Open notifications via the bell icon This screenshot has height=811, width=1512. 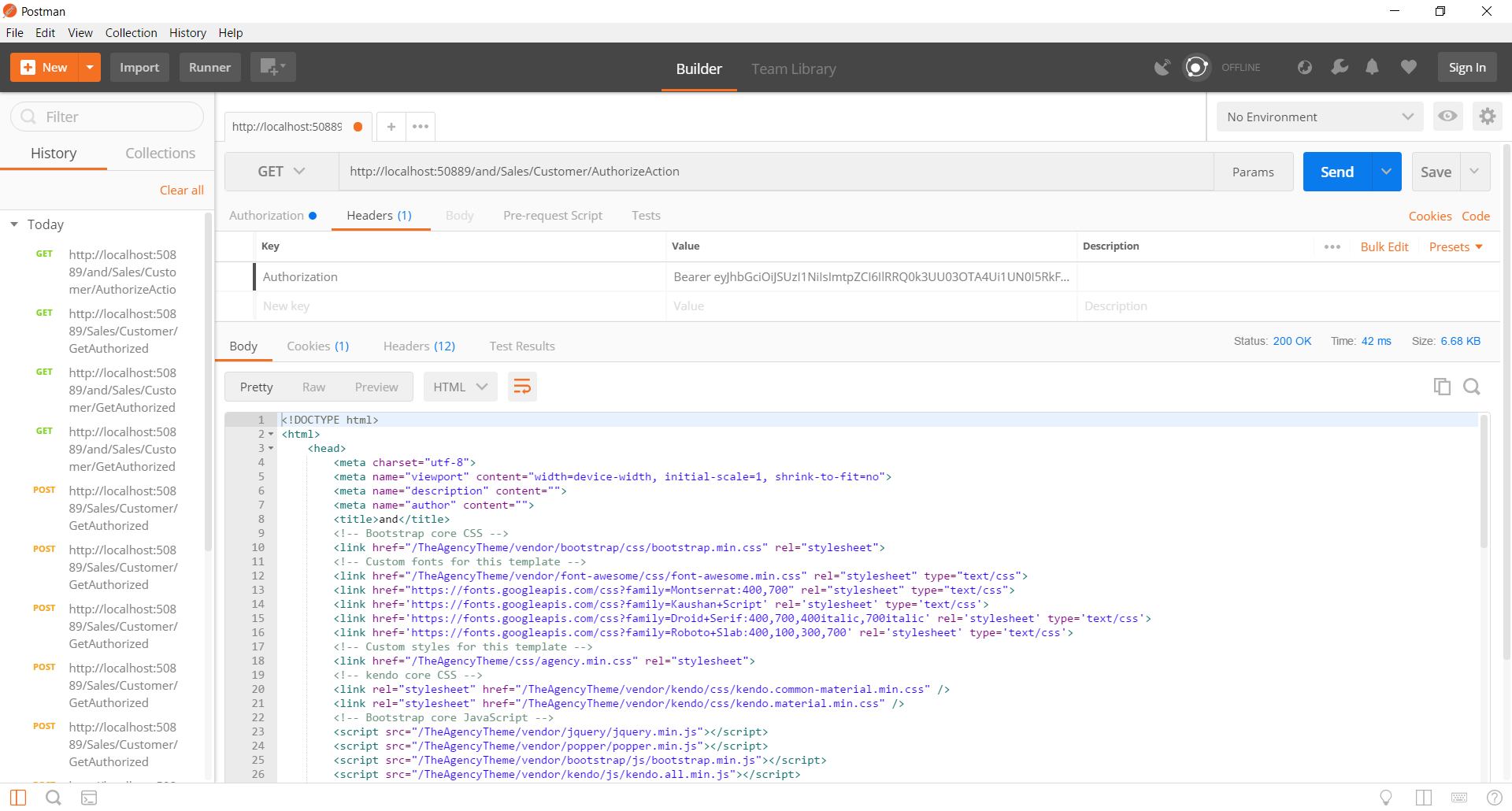1372,67
